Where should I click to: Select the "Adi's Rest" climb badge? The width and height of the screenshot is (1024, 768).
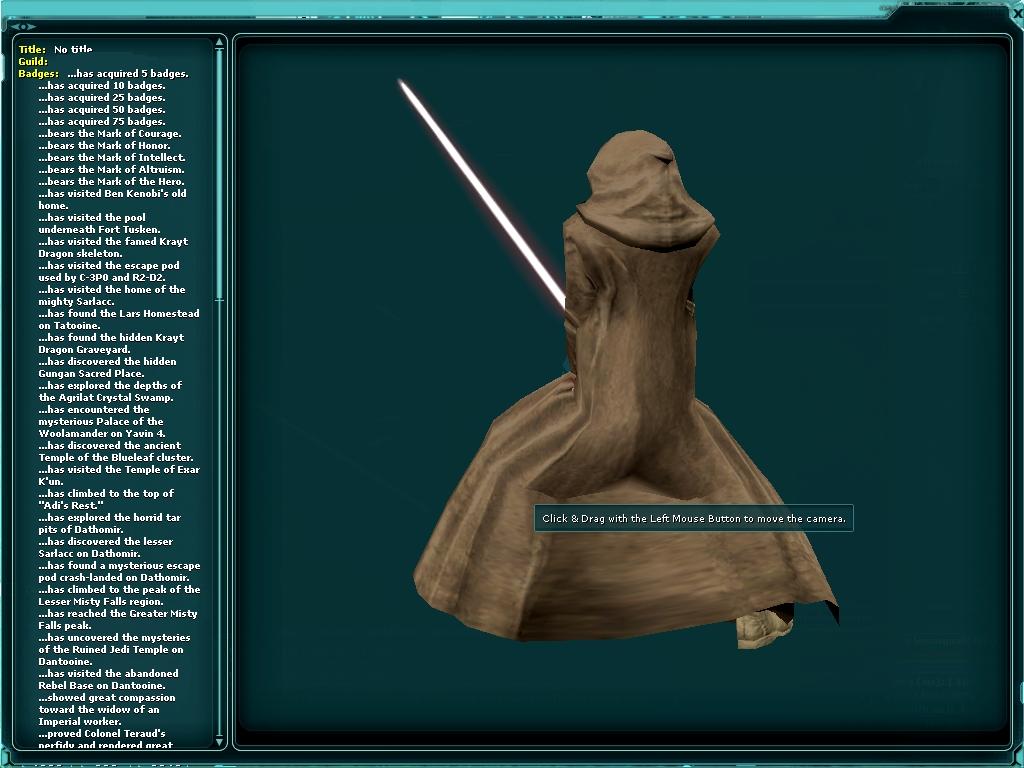[106, 500]
